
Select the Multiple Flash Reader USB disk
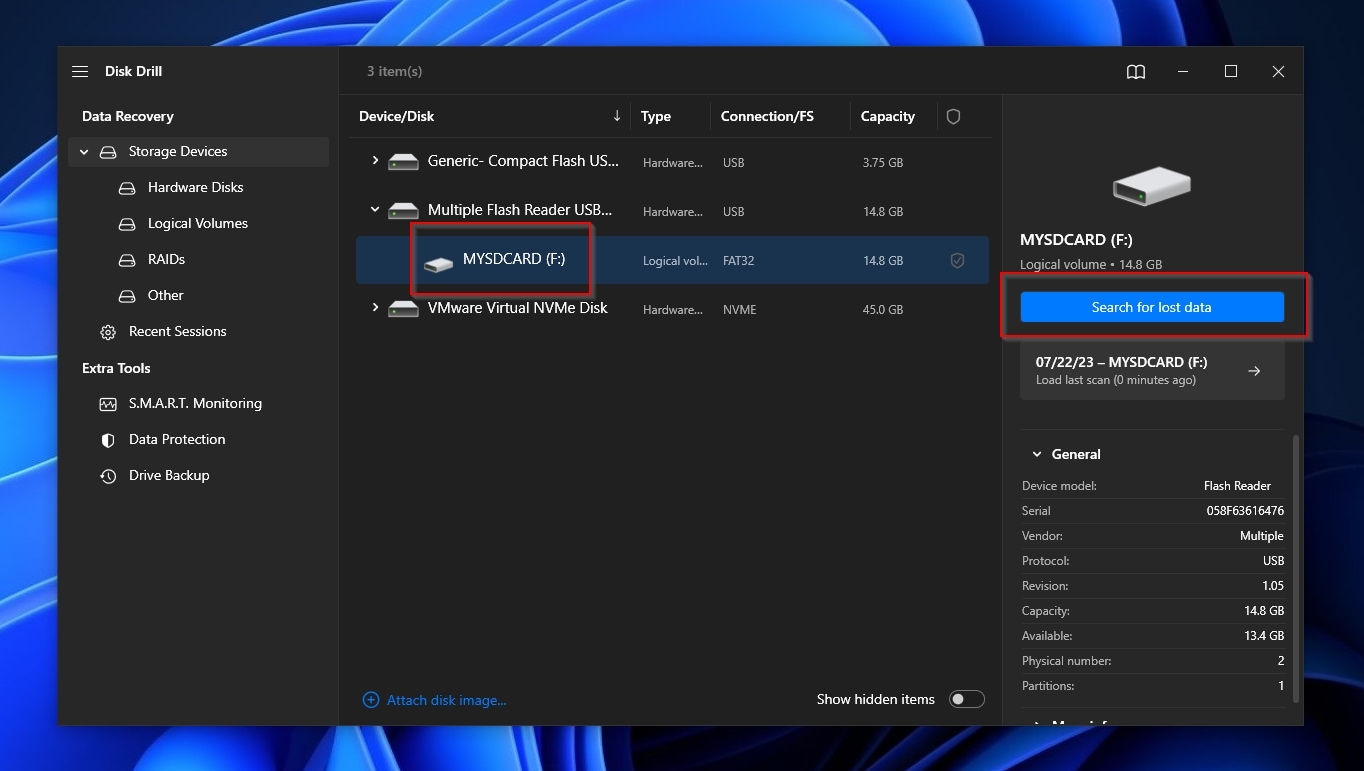click(672, 211)
